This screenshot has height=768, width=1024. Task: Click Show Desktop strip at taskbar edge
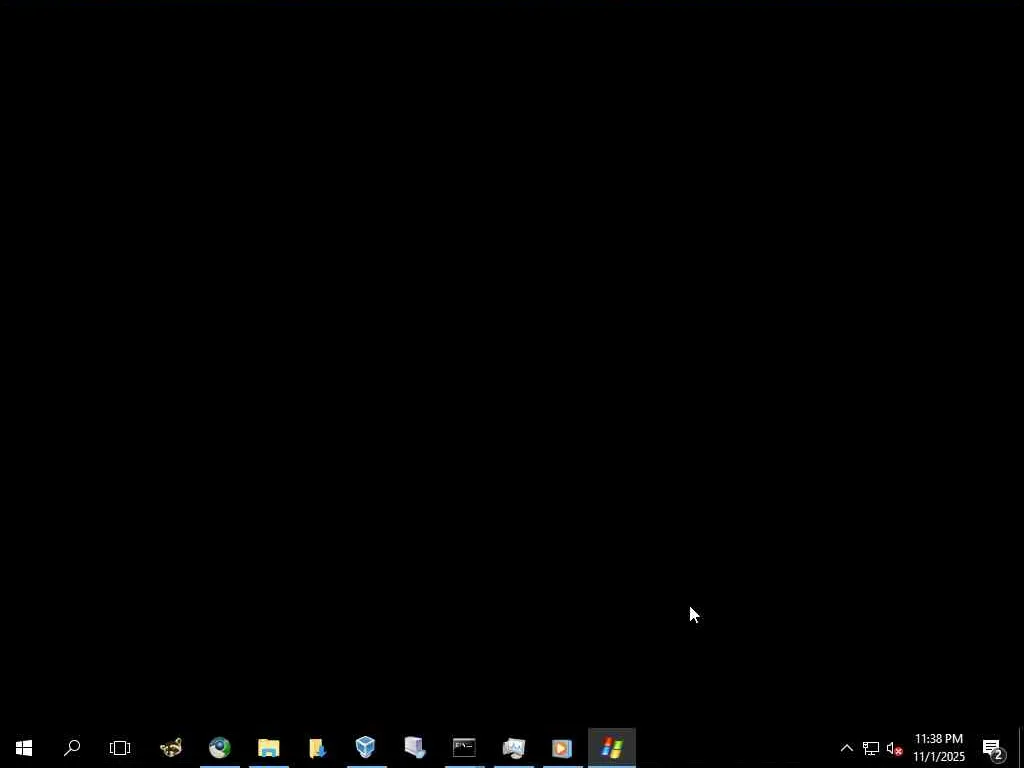[x=1020, y=748]
